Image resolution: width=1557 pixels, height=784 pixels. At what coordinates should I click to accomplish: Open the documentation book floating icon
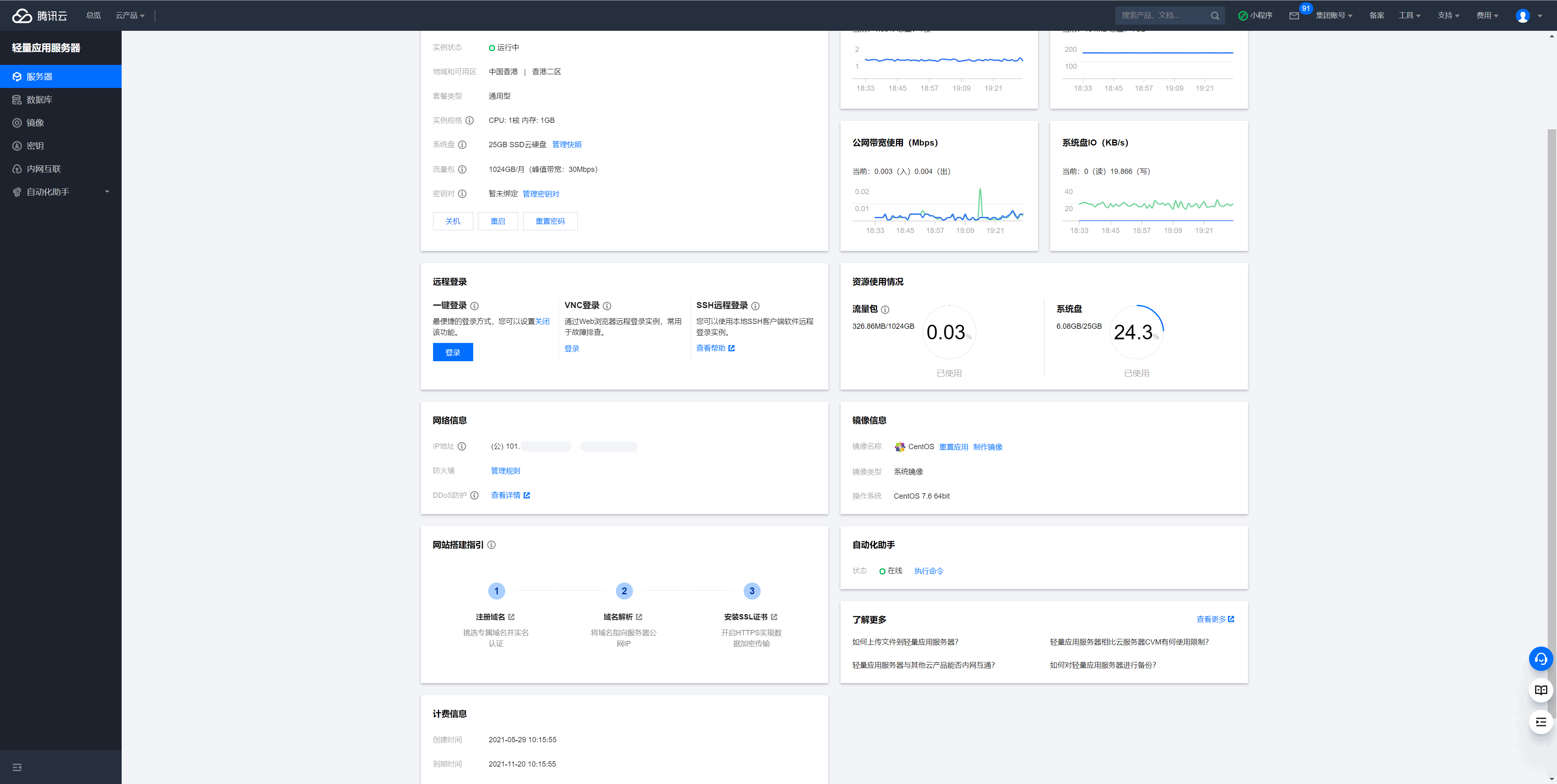point(1541,690)
